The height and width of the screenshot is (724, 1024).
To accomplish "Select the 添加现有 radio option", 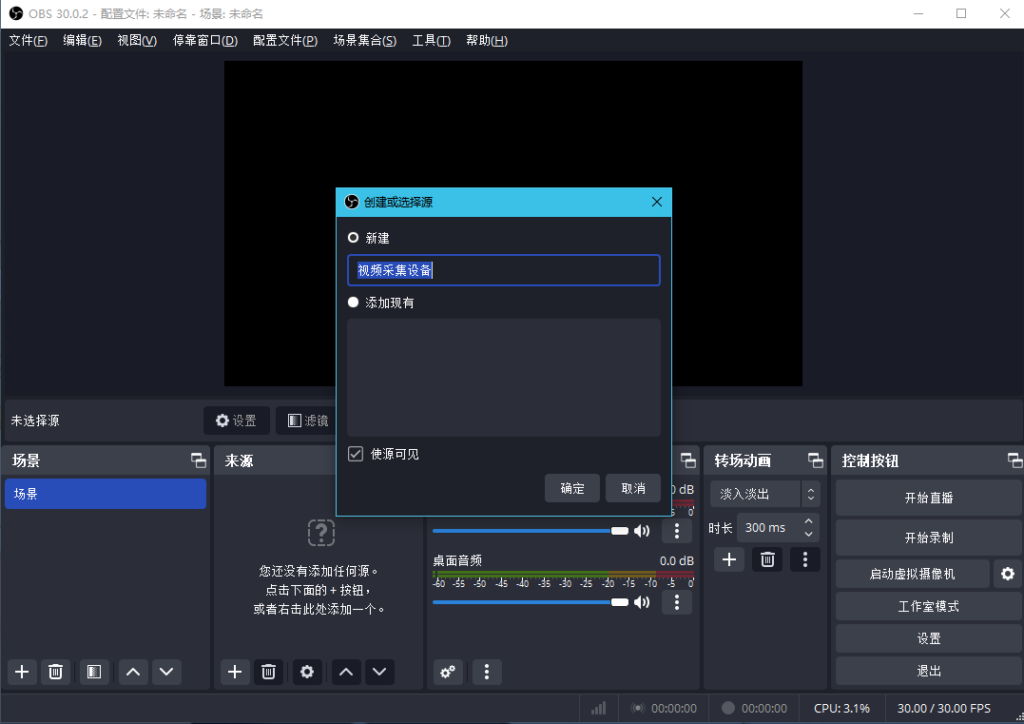I will (353, 302).
